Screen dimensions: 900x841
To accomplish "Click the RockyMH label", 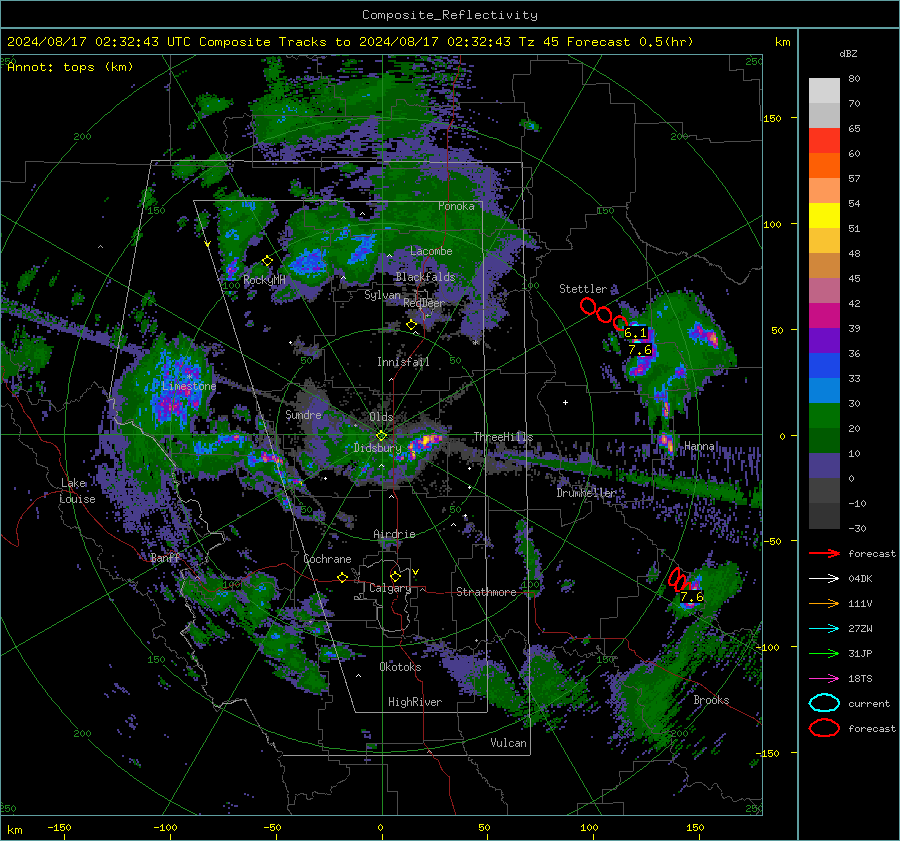I will [x=264, y=280].
